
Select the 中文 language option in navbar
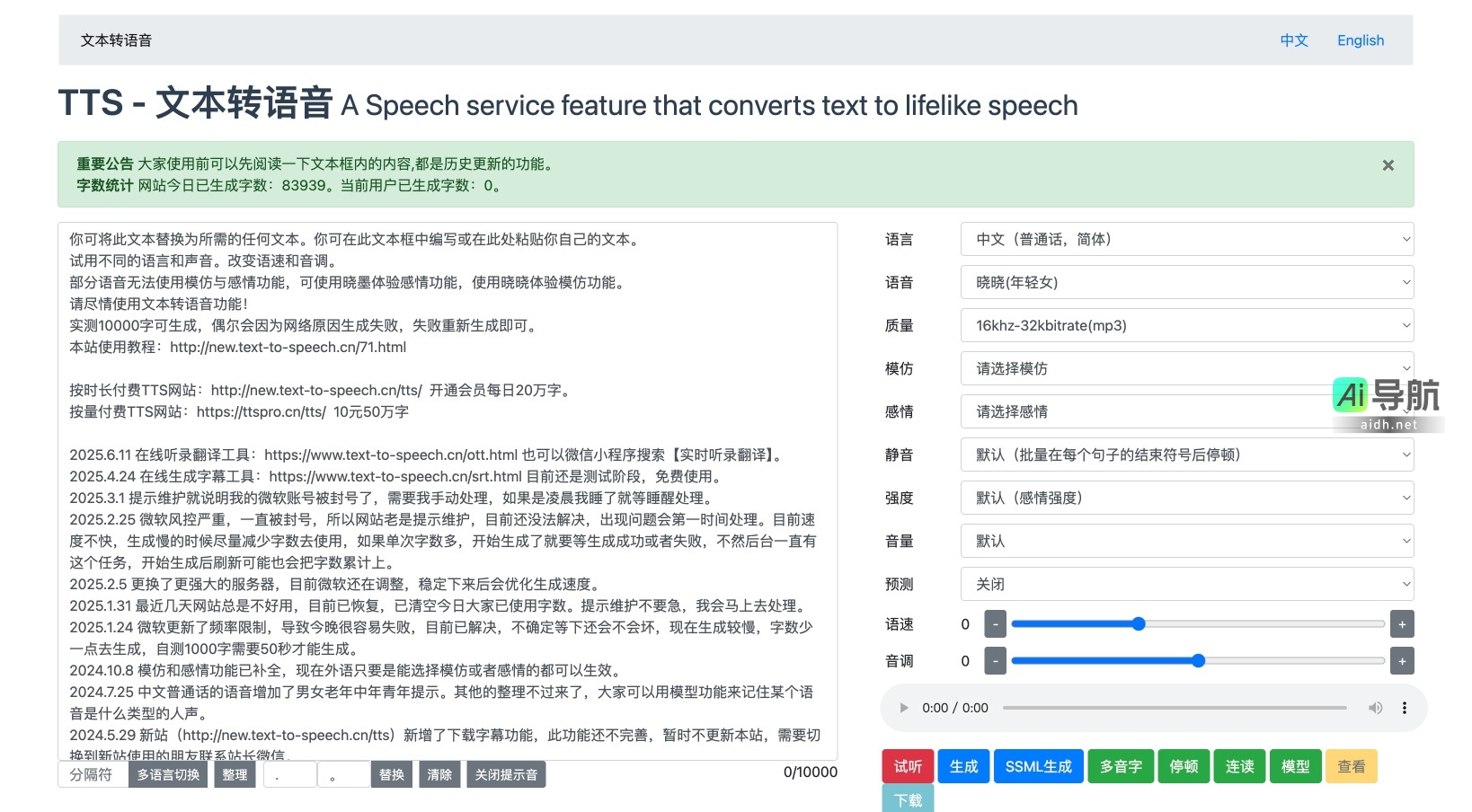(x=1294, y=40)
